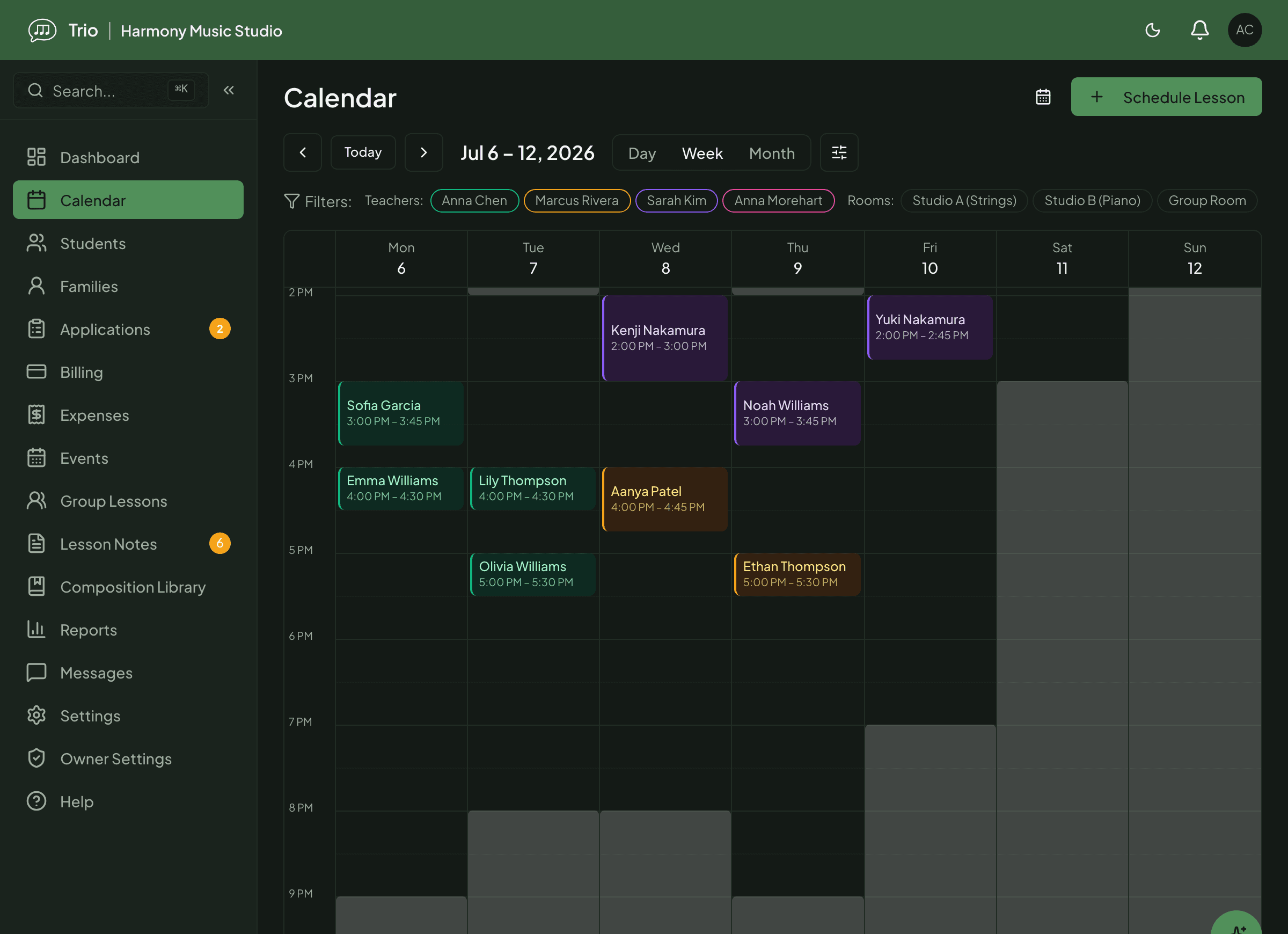Select Calendar in the sidebar
This screenshot has height=934, width=1288.
pyautogui.click(x=128, y=200)
